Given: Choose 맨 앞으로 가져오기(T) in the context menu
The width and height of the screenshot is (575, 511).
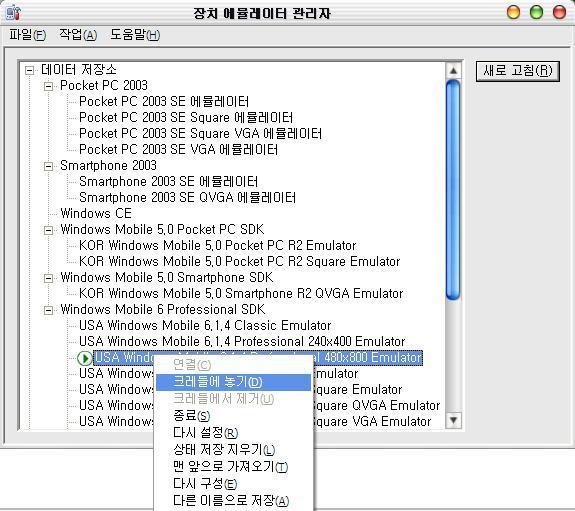Looking at the screenshot, I should [x=233, y=466].
